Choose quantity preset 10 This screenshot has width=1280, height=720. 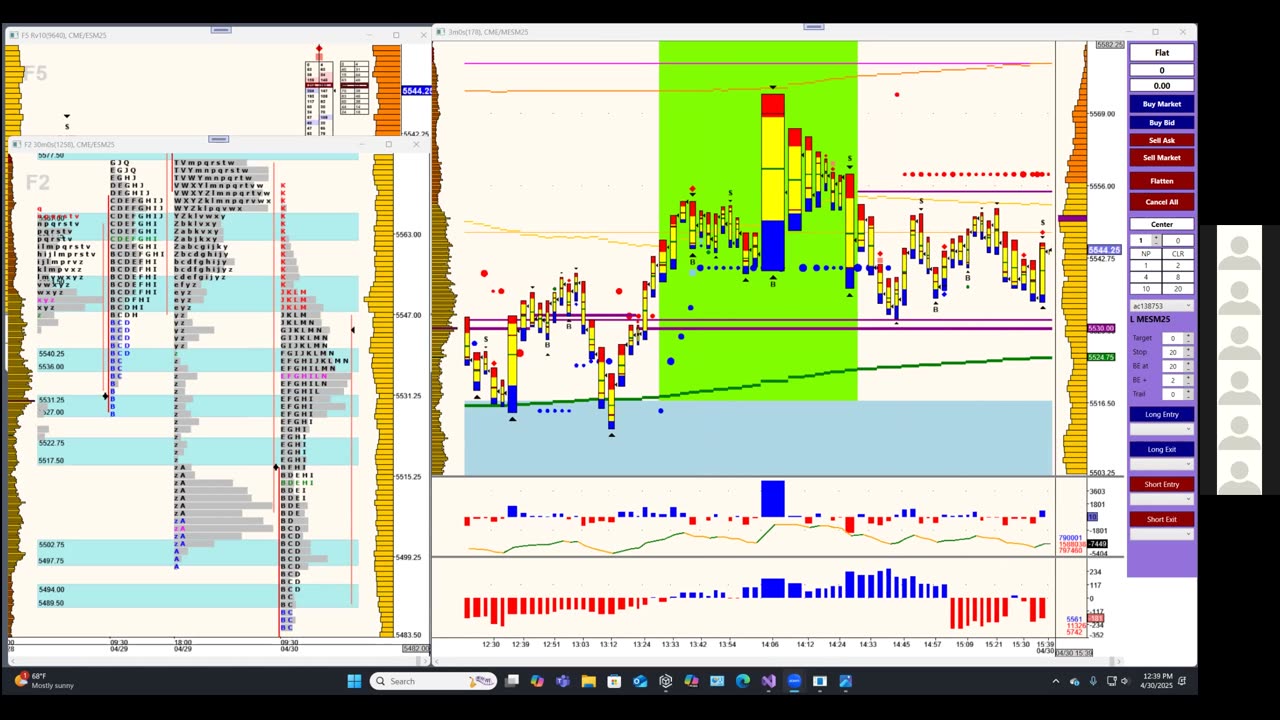click(x=1146, y=288)
